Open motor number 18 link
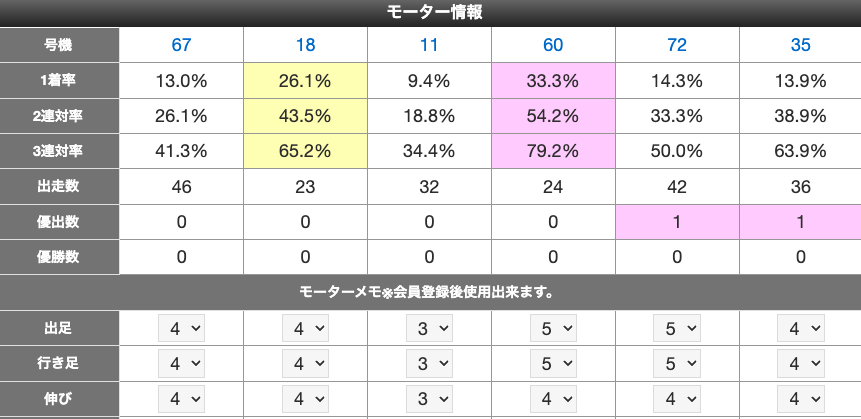This screenshot has height=419, width=861. (x=305, y=45)
